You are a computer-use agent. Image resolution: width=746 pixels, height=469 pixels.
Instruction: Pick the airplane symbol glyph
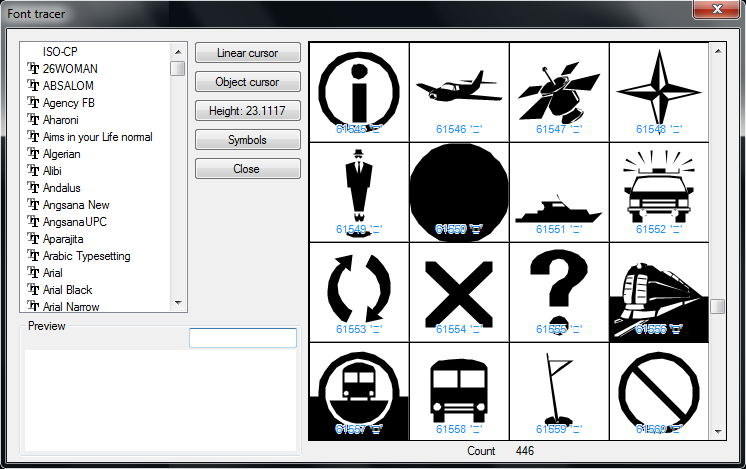459,86
